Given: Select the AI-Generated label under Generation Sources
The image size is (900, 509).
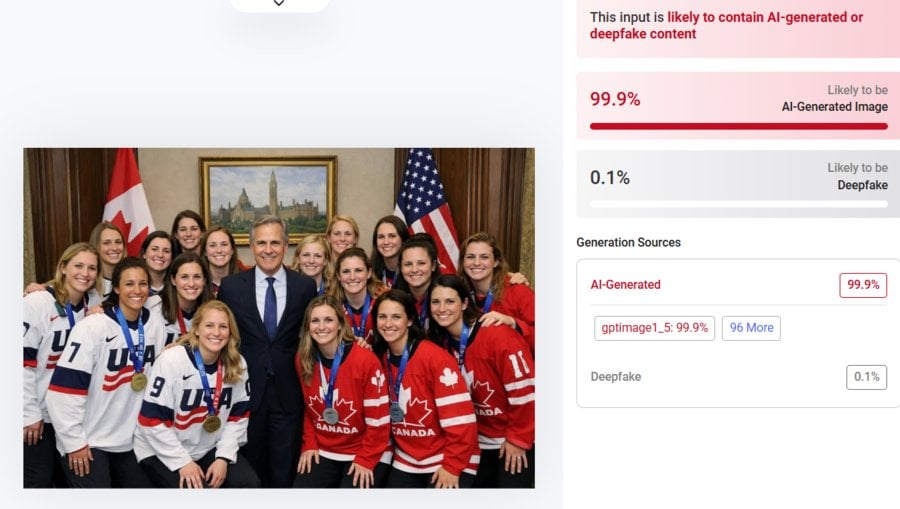Looking at the screenshot, I should tap(626, 285).
